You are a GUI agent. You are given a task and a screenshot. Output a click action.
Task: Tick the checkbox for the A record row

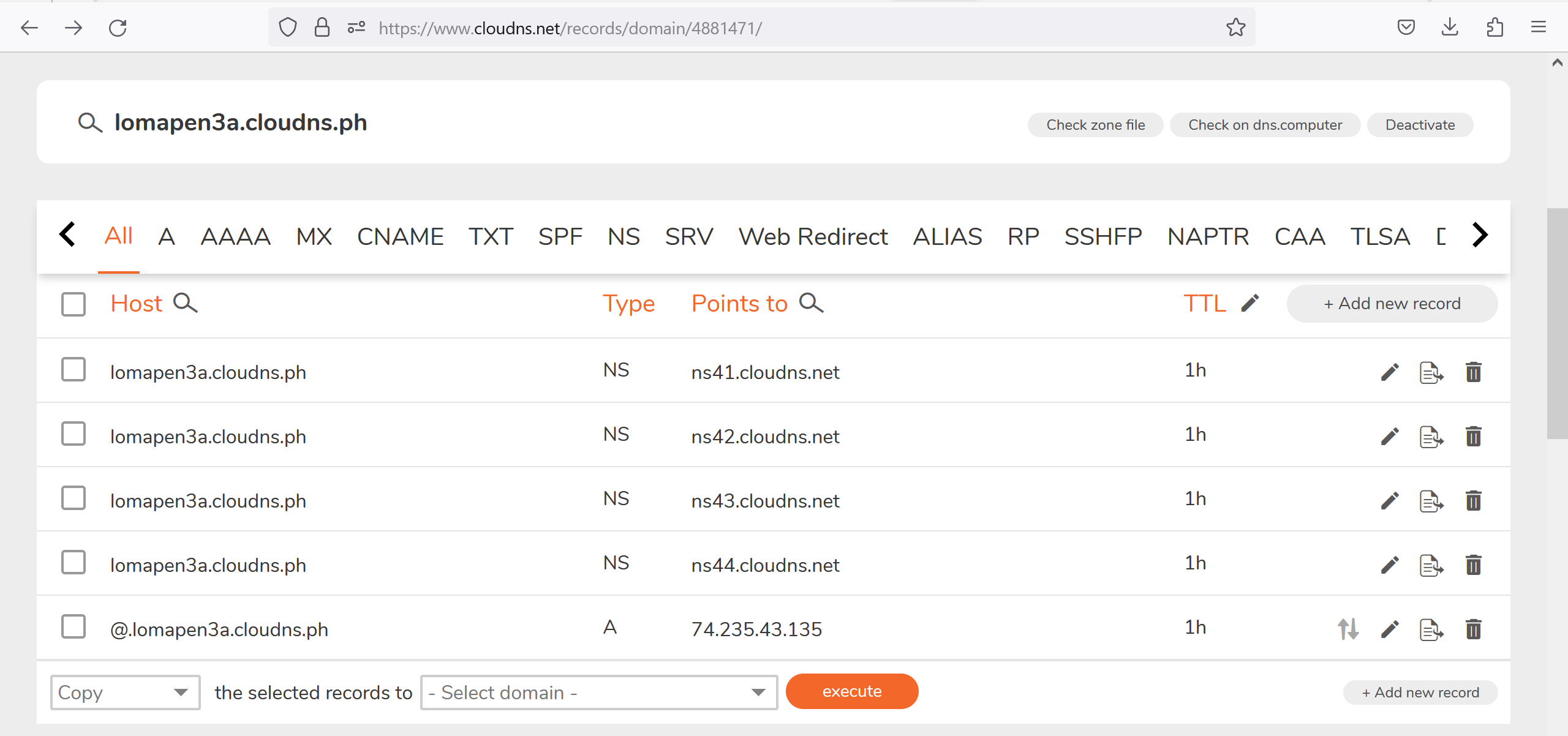click(x=73, y=626)
